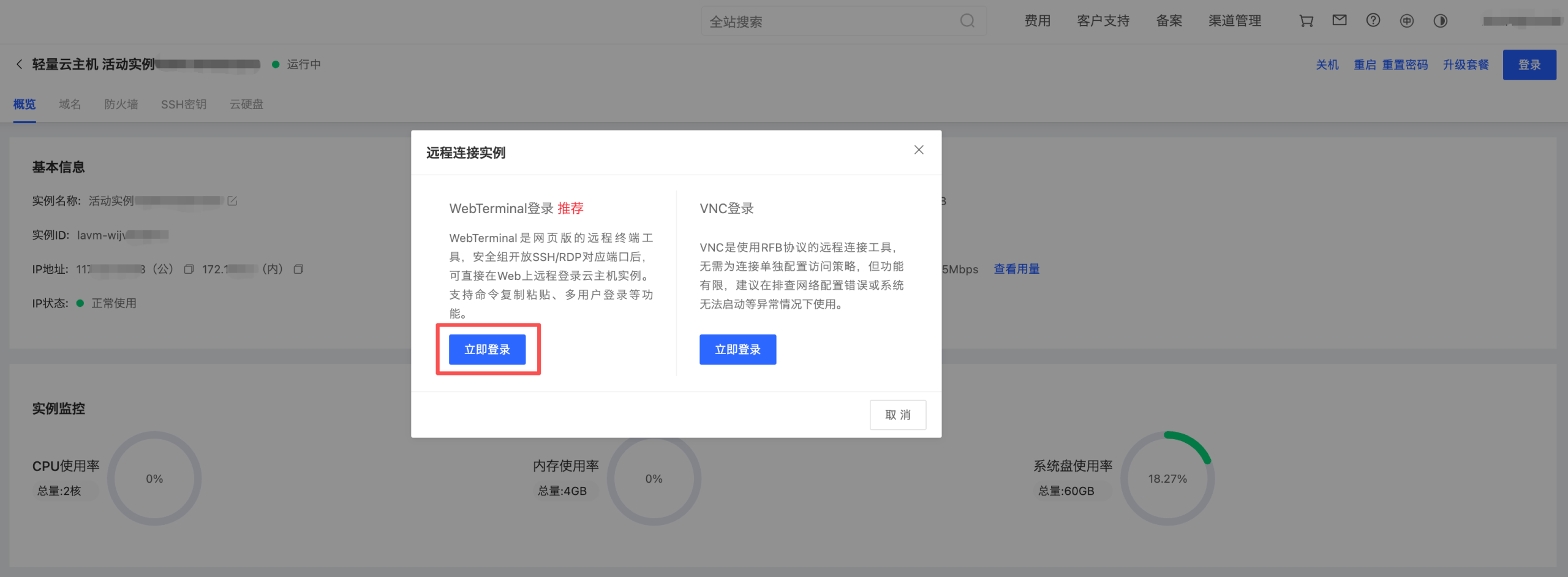The width and height of the screenshot is (1568, 577).
Task: Go back using the left arrow
Action: [19, 64]
